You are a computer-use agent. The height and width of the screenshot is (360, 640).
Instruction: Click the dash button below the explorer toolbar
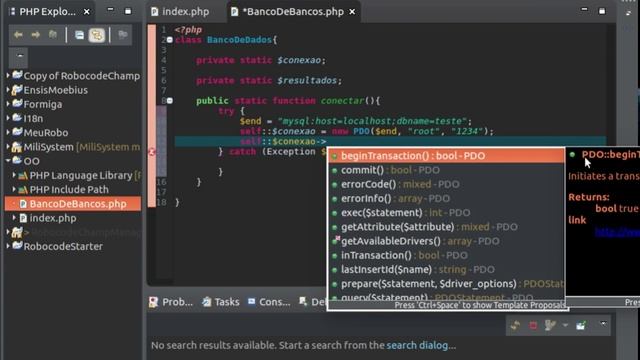tap(20, 56)
